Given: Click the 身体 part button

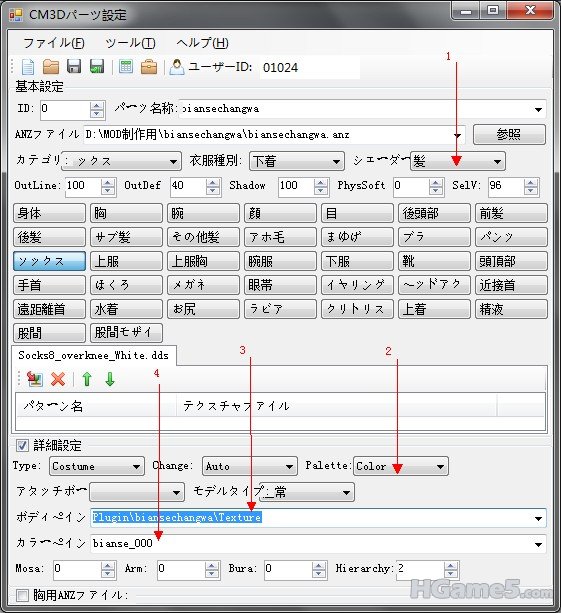Looking at the screenshot, I should point(49,213).
